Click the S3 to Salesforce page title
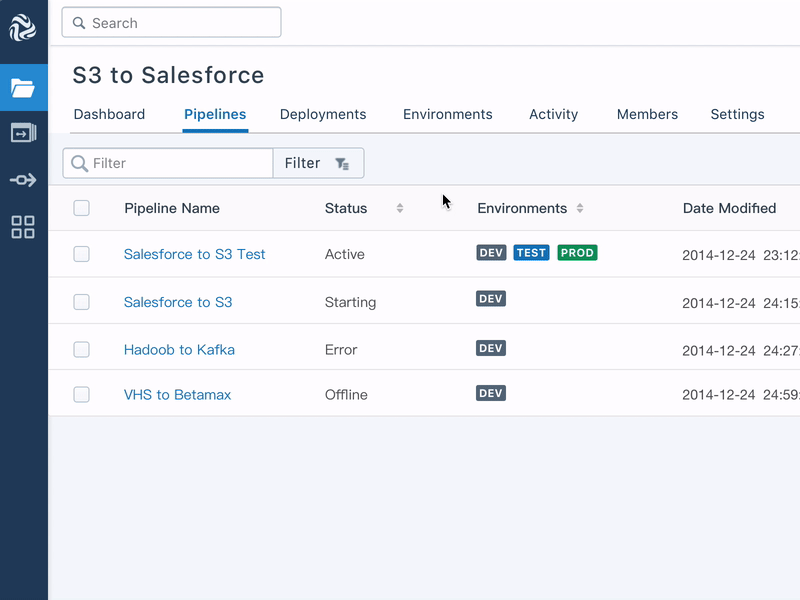Screen dimensions: 800x600 pyautogui.click(x=168, y=75)
